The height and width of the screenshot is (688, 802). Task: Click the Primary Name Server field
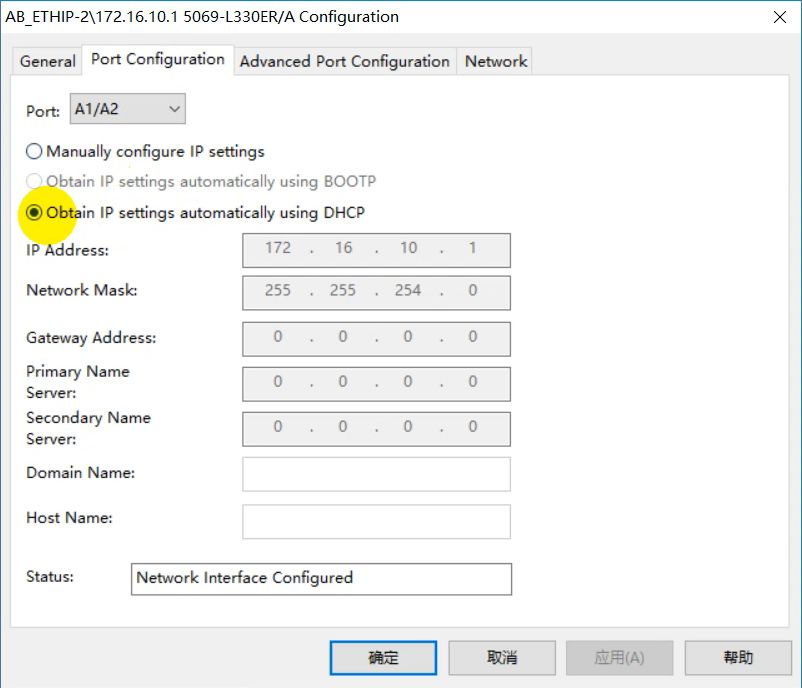(376, 384)
